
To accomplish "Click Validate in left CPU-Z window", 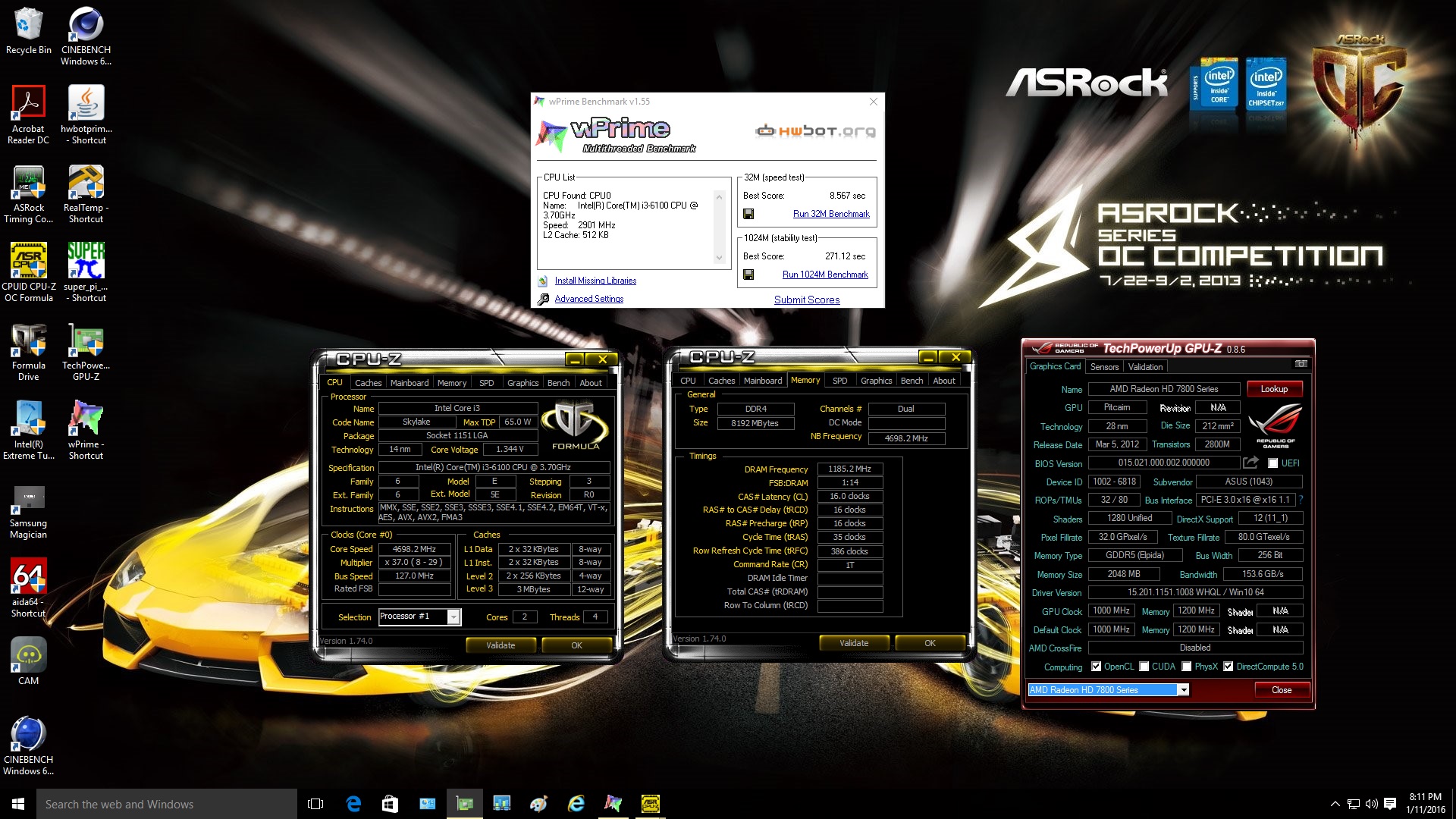I will pos(500,645).
